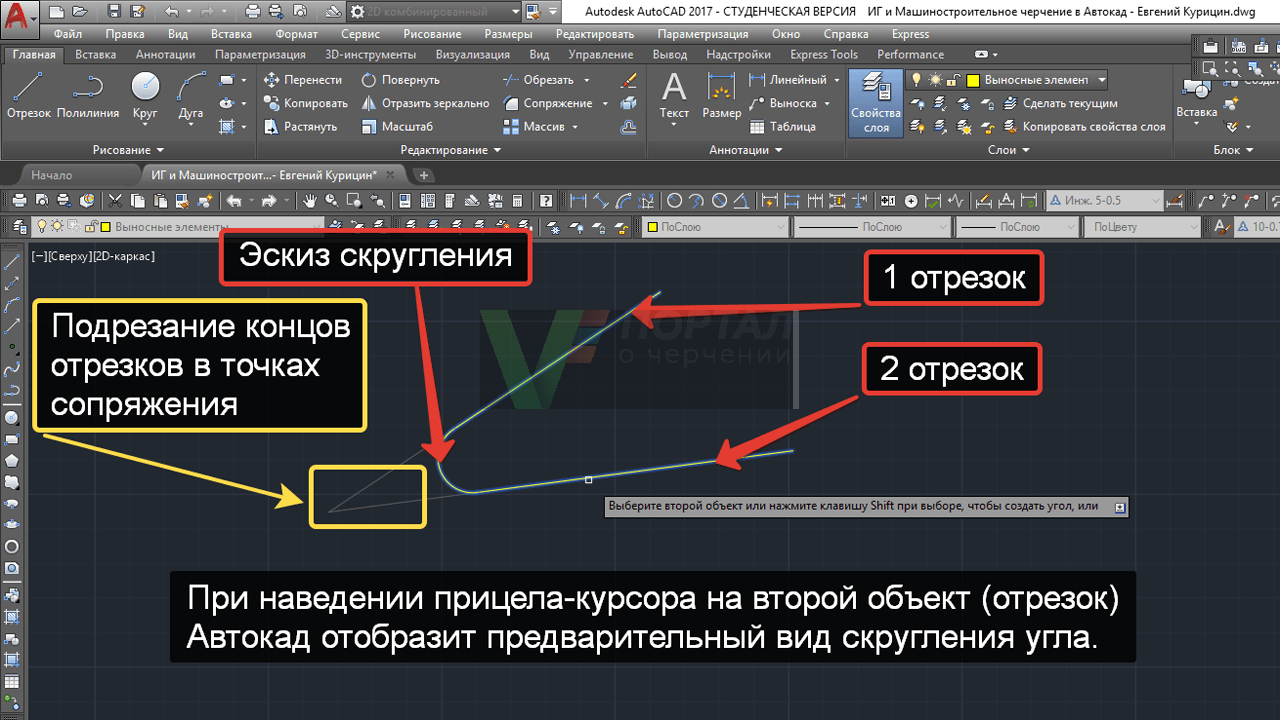Open the Формат menu

coord(296,34)
